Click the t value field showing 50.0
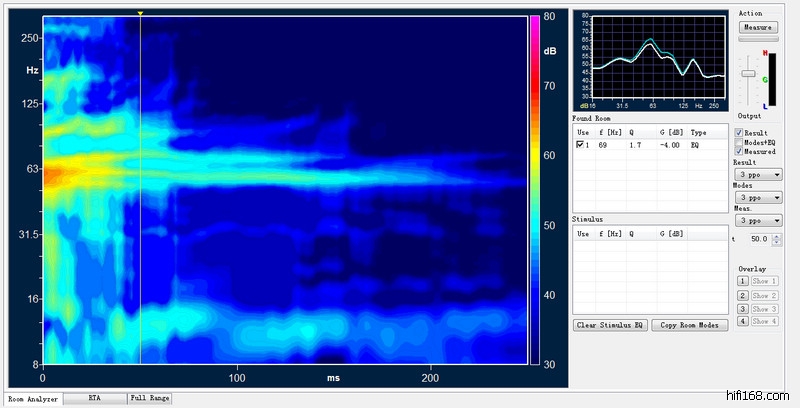Image resolution: width=800 pixels, height=408 pixels. point(760,240)
